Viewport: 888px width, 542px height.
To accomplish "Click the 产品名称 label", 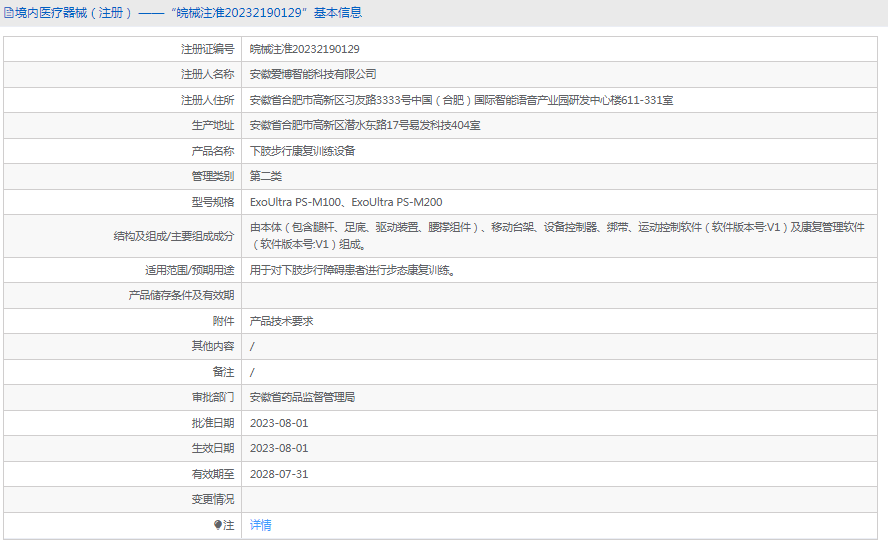I will [x=213, y=151].
